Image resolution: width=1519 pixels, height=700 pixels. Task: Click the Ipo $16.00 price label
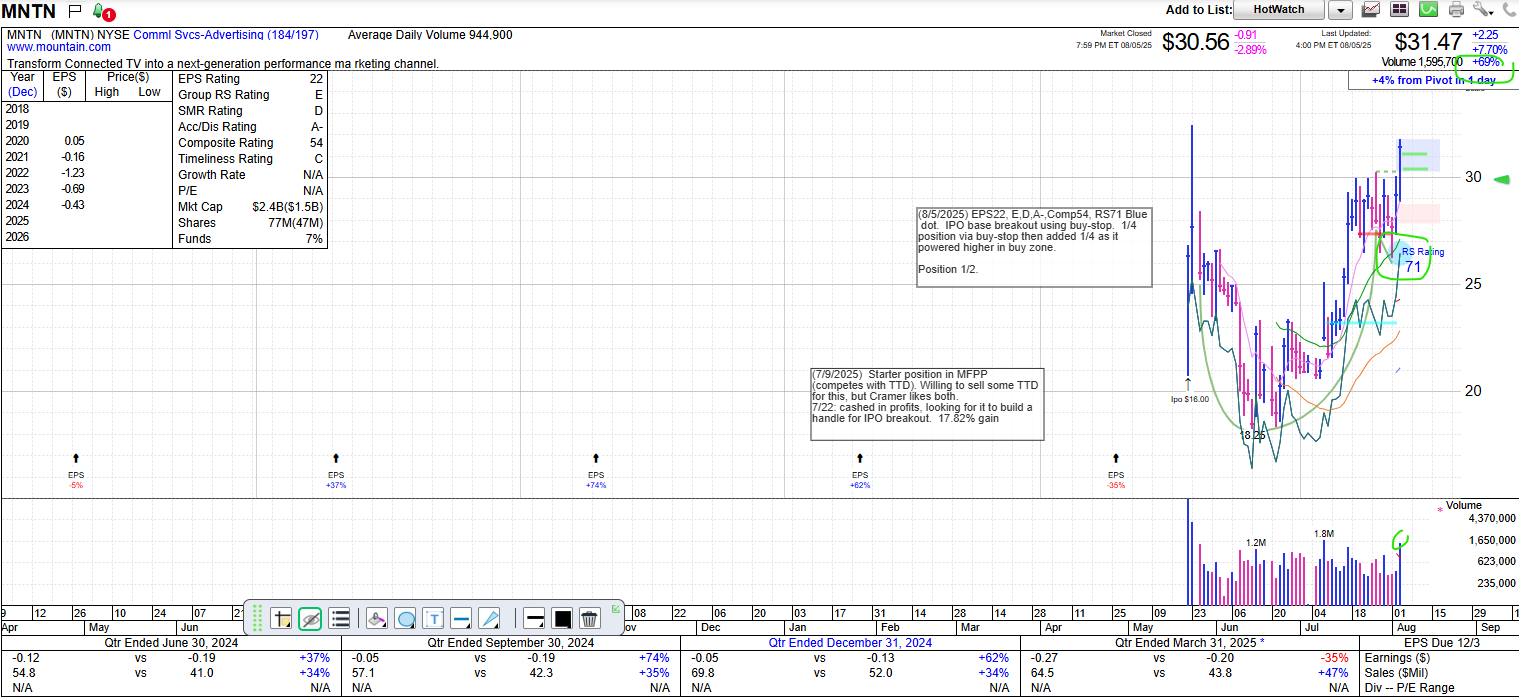(1190, 399)
